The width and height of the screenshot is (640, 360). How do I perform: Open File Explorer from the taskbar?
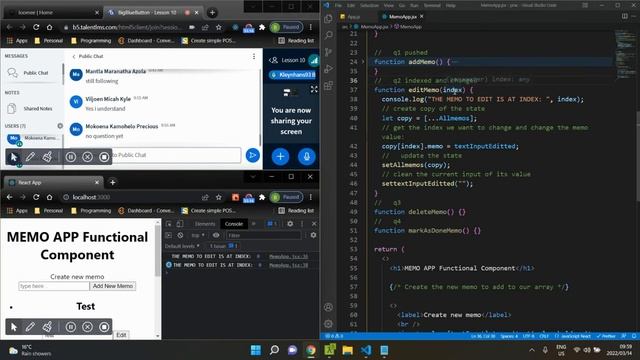click(347, 350)
